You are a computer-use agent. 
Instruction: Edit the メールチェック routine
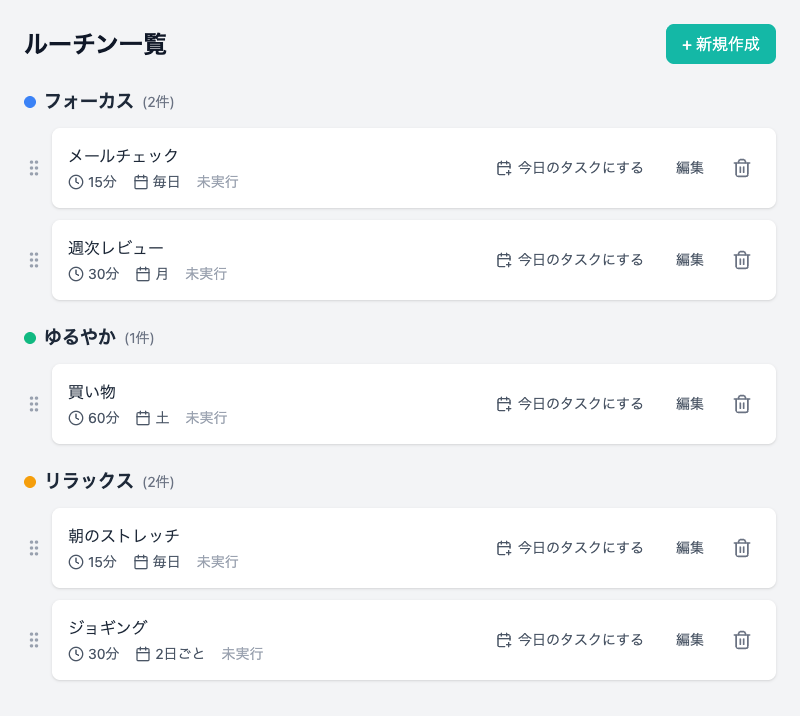pos(690,168)
